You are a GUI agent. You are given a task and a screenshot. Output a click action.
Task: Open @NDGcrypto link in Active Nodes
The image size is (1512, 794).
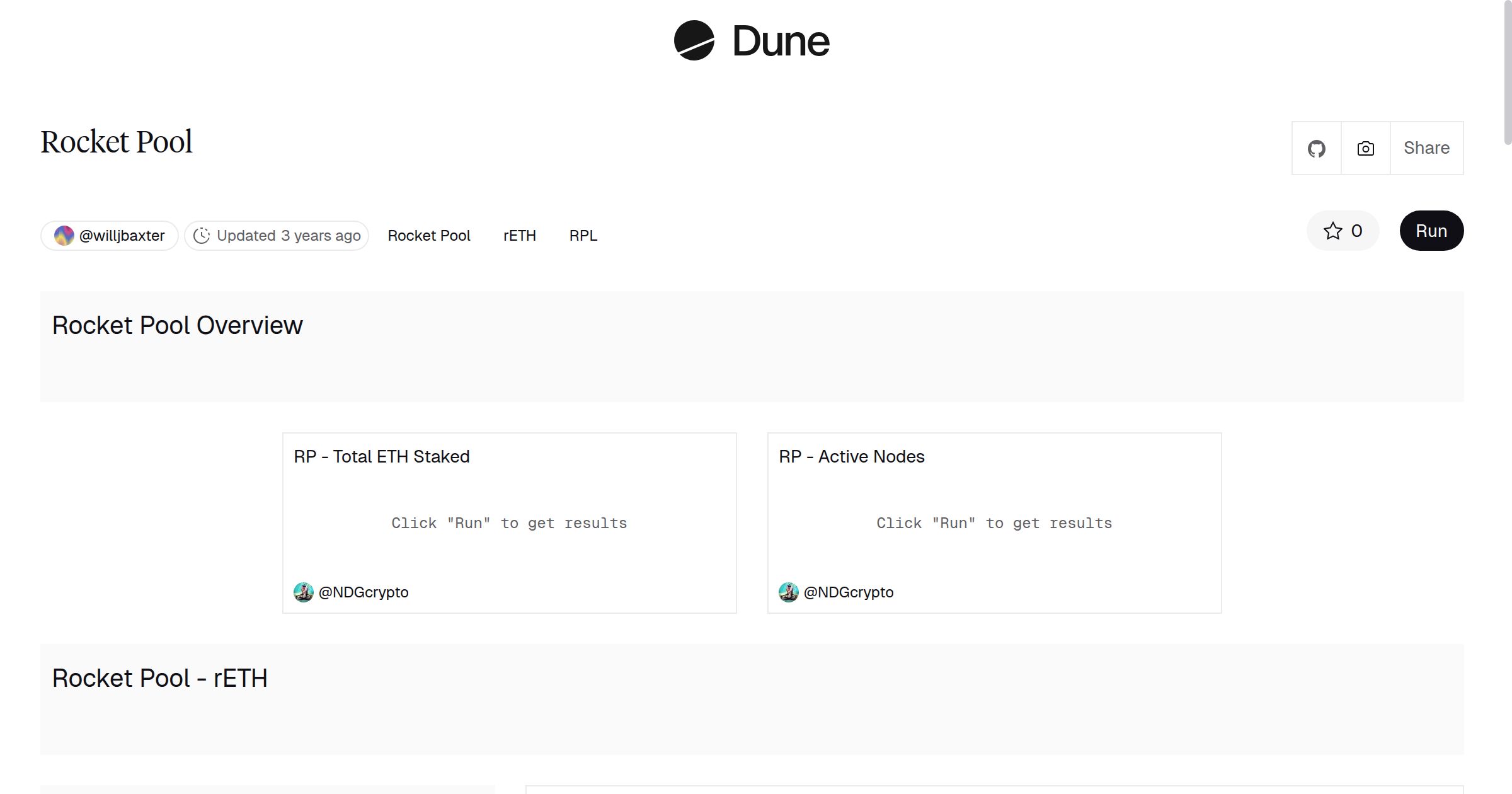point(849,592)
